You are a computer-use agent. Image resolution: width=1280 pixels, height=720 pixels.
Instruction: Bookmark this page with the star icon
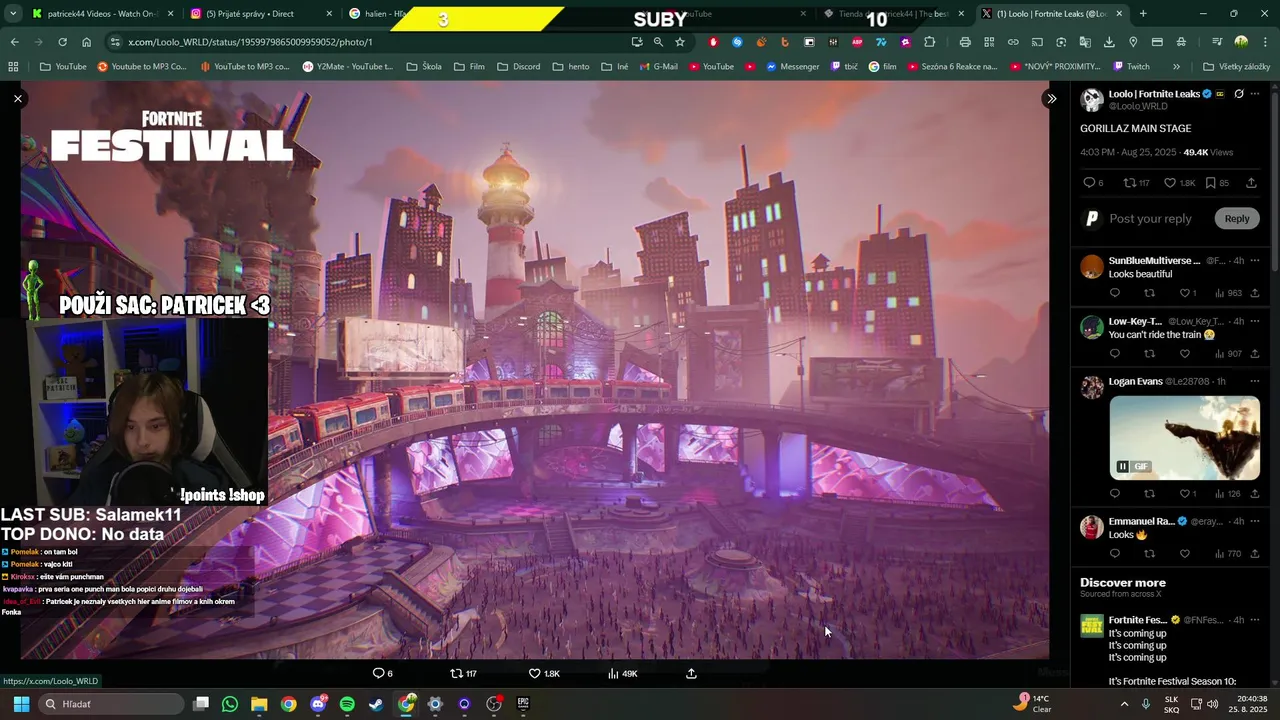680,42
